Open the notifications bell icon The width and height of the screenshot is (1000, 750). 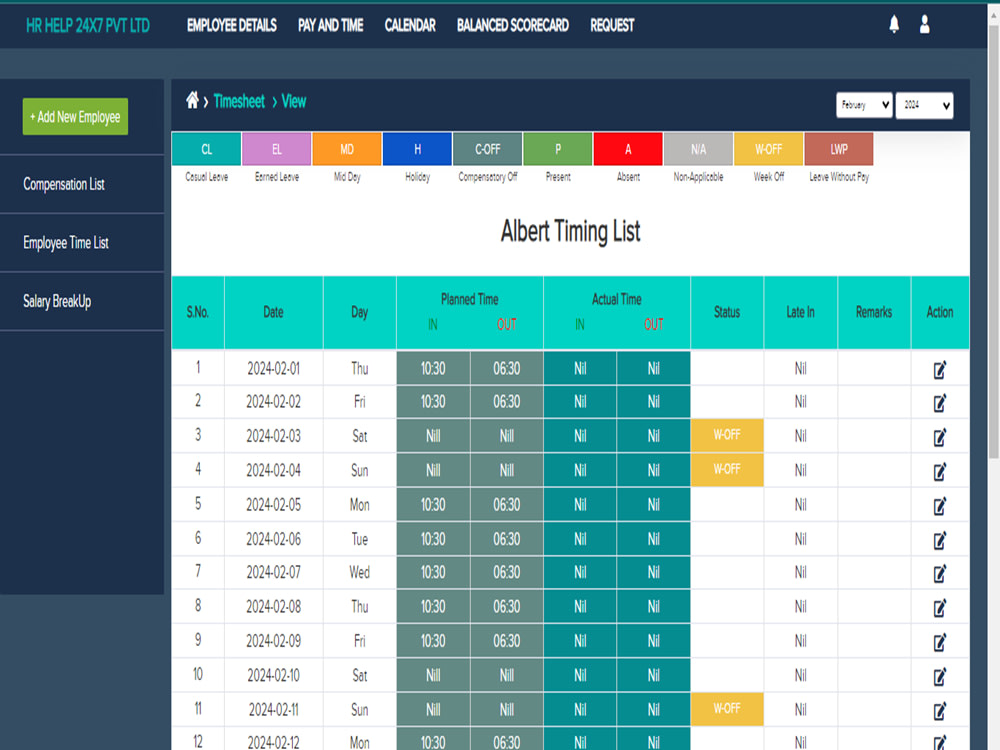tap(894, 25)
